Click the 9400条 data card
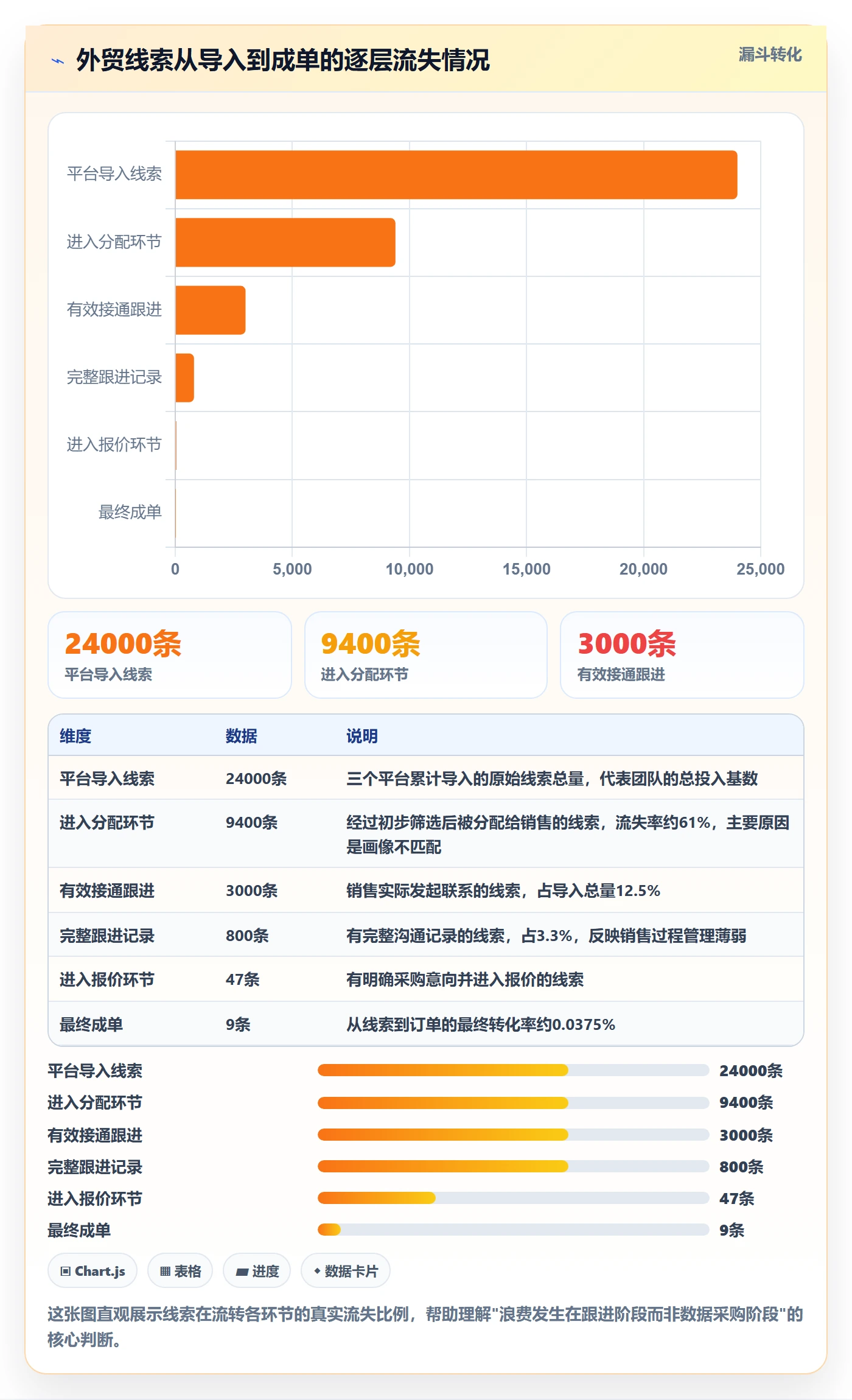Image resolution: width=852 pixels, height=1400 pixels. point(426,655)
